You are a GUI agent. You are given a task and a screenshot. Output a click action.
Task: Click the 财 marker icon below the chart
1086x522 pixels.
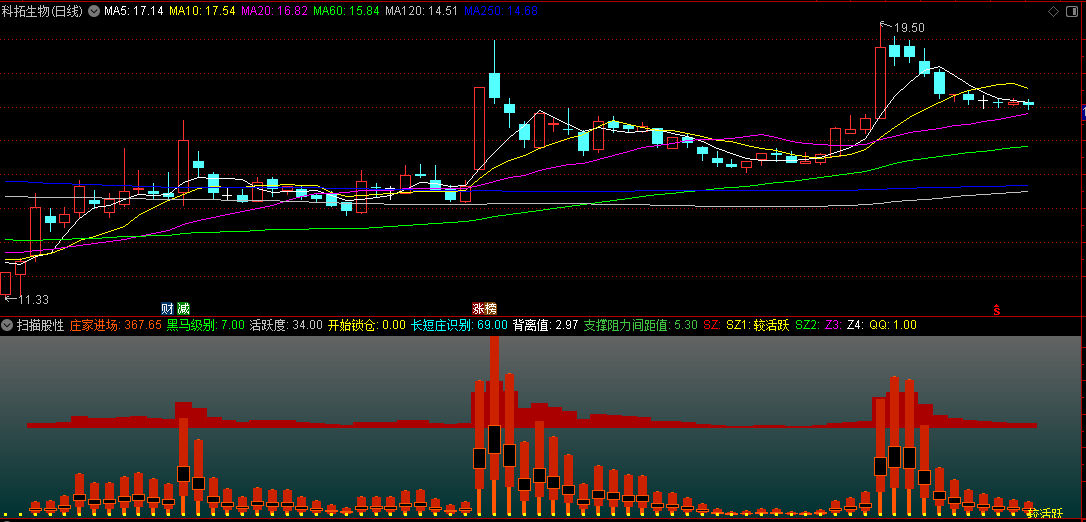[167, 308]
